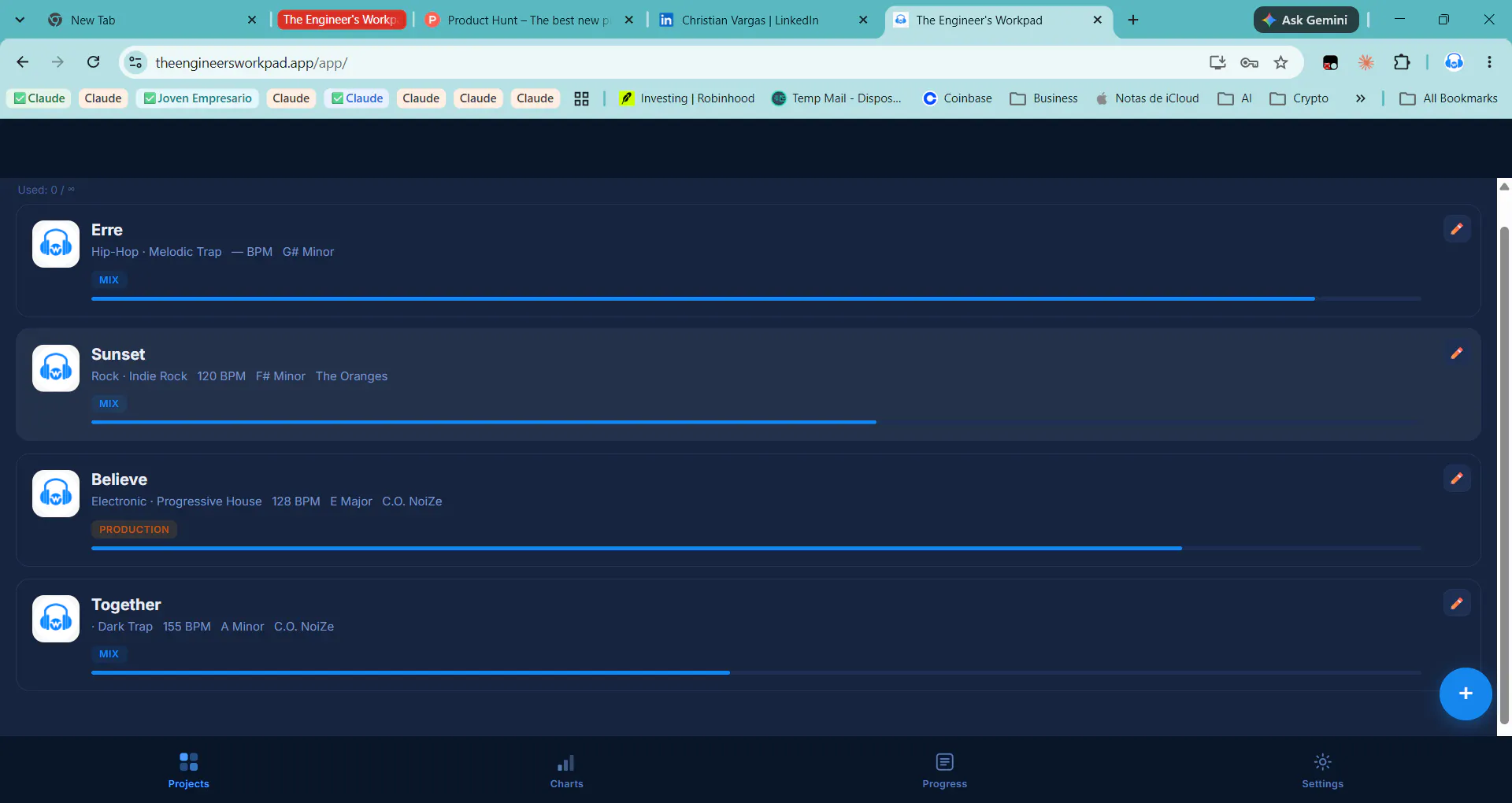Image resolution: width=1512 pixels, height=803 pixels.
Task: Open Investing | Robinhood bookmark
Action: tap(687, 98)
